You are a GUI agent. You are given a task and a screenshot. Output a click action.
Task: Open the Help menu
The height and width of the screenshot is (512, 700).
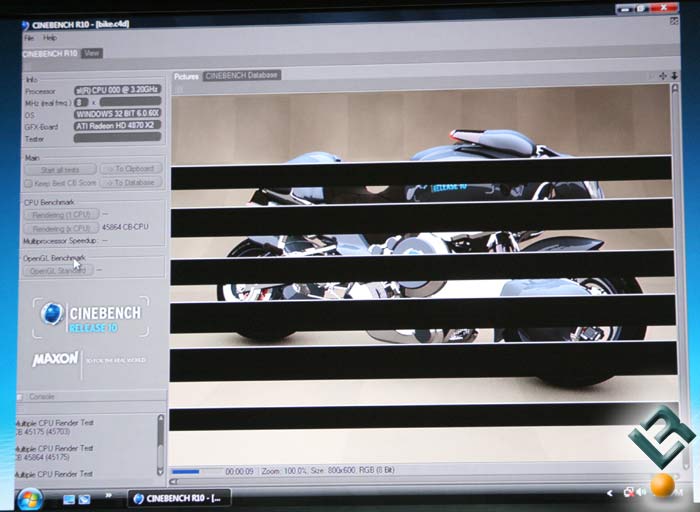pos(50,38)
